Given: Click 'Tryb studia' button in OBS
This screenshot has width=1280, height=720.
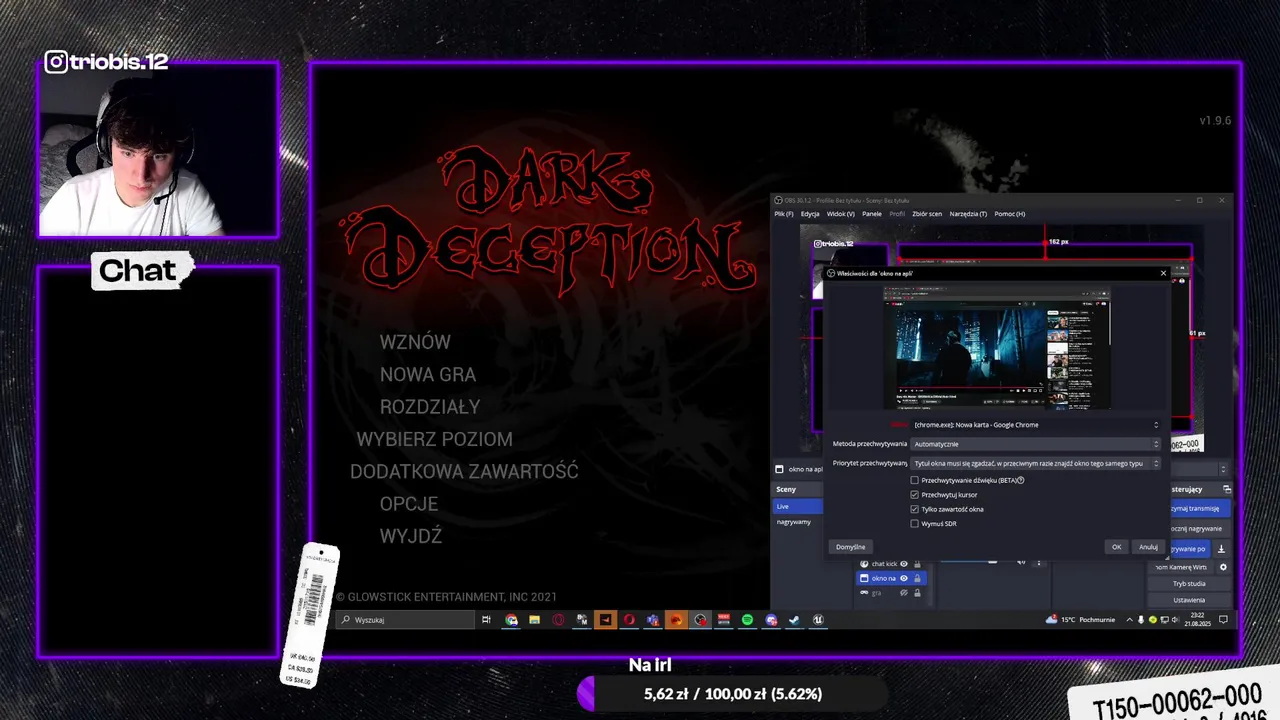Looking at the screenshot, I should point(1189,583).
